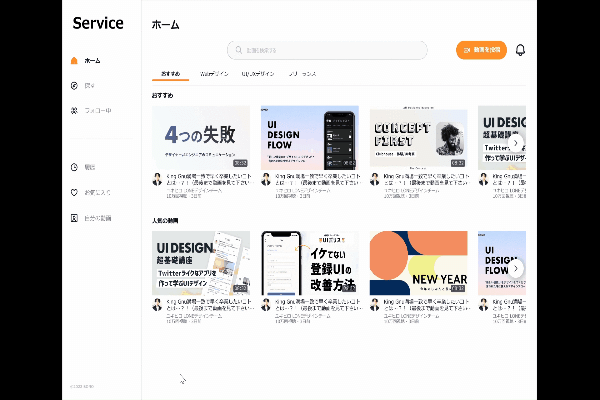Open the CONCEPT FIRST video thumbnail
The width and height of the screenshot is (600, 400).
coord(419,138)
